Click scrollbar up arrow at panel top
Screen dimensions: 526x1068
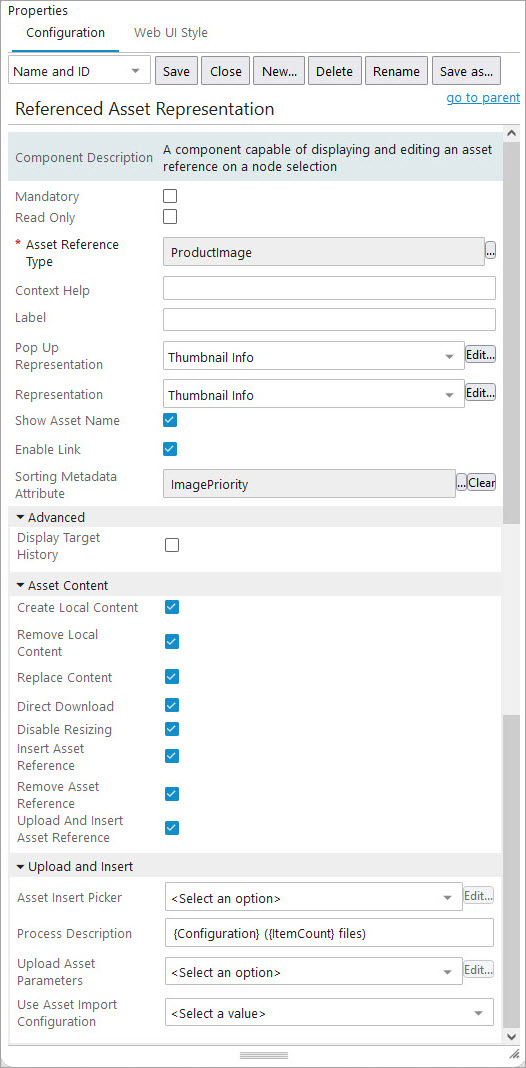(512, 132)
